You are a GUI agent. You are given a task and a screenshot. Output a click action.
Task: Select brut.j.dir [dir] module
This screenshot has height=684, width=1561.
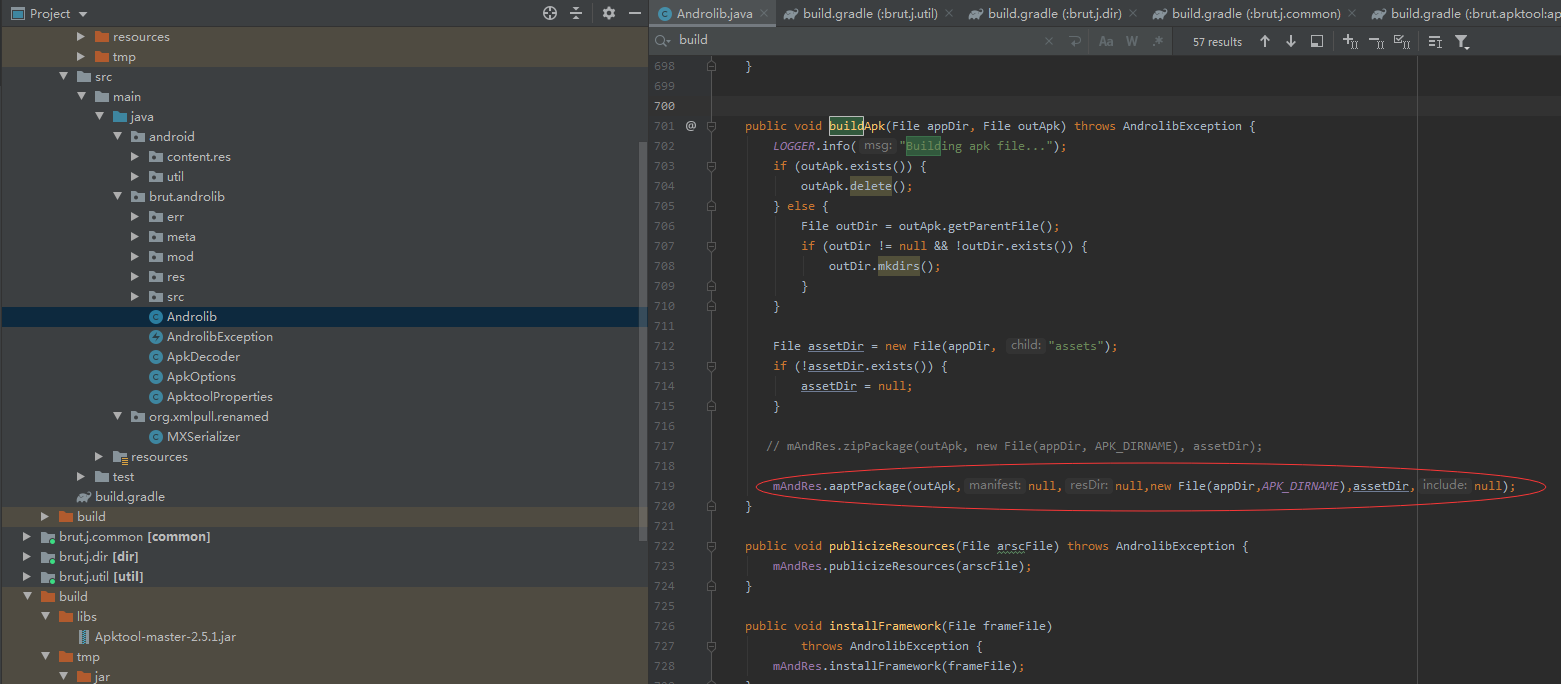89,557
